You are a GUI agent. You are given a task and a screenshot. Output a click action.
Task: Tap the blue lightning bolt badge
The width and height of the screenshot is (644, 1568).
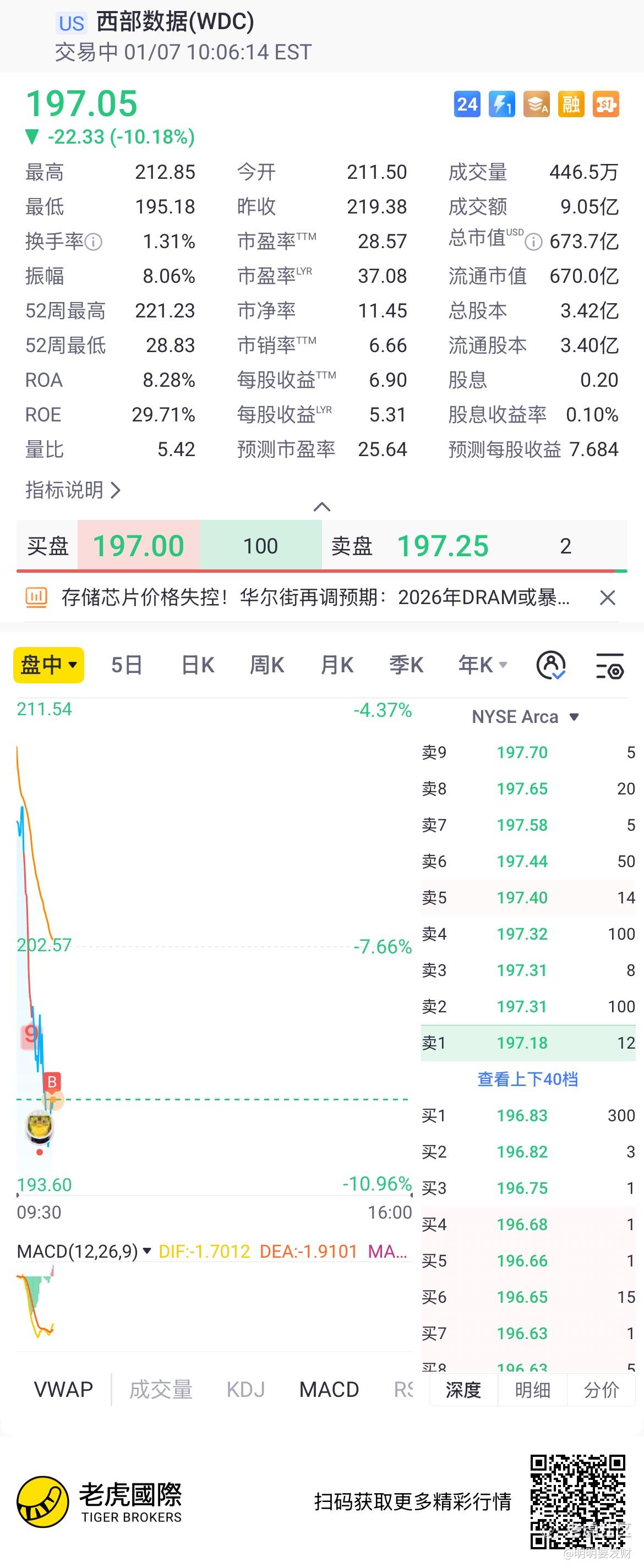[502, 104]
